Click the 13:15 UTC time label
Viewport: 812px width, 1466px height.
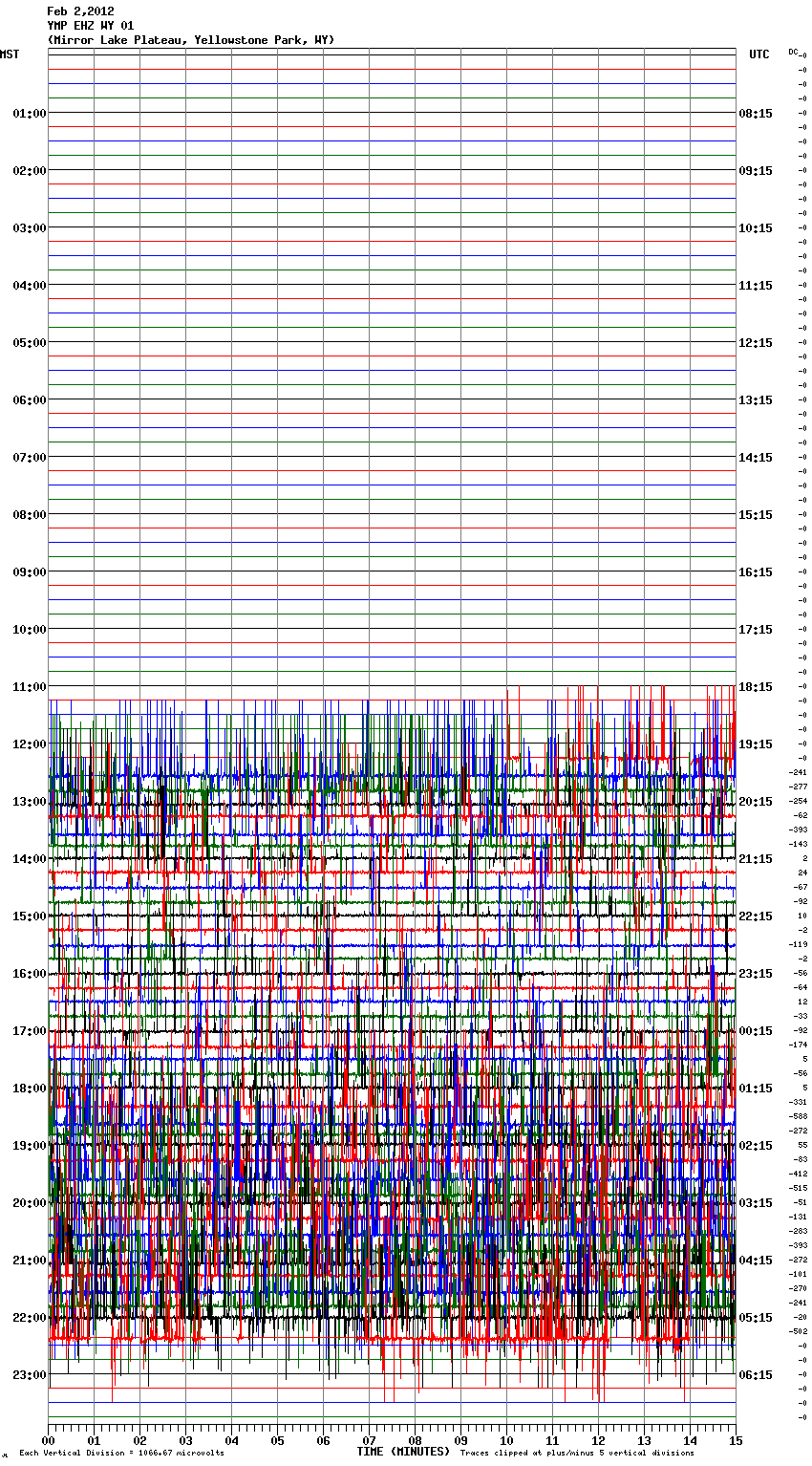(756, 400)
